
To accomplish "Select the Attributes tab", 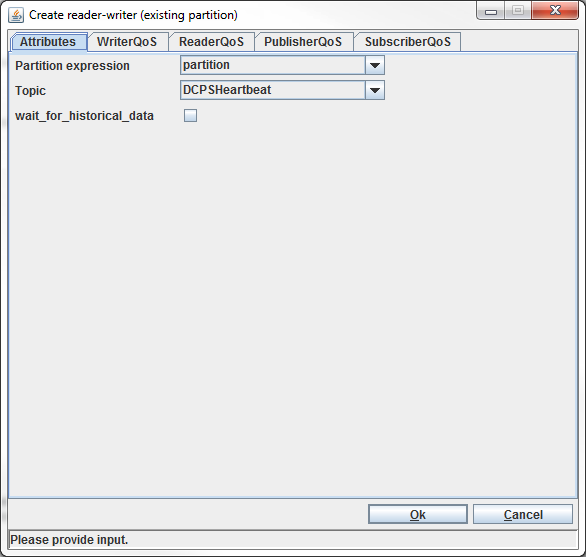I will [48, 42].
